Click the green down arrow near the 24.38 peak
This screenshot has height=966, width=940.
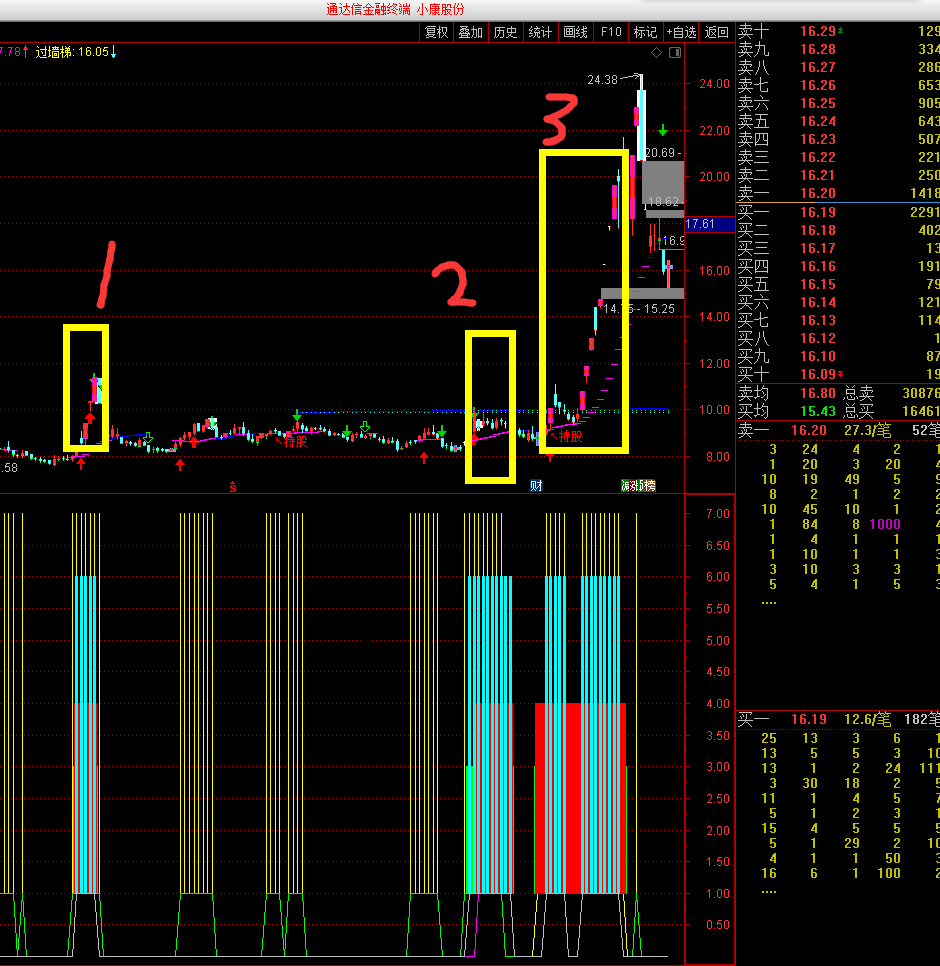(663, 130)
